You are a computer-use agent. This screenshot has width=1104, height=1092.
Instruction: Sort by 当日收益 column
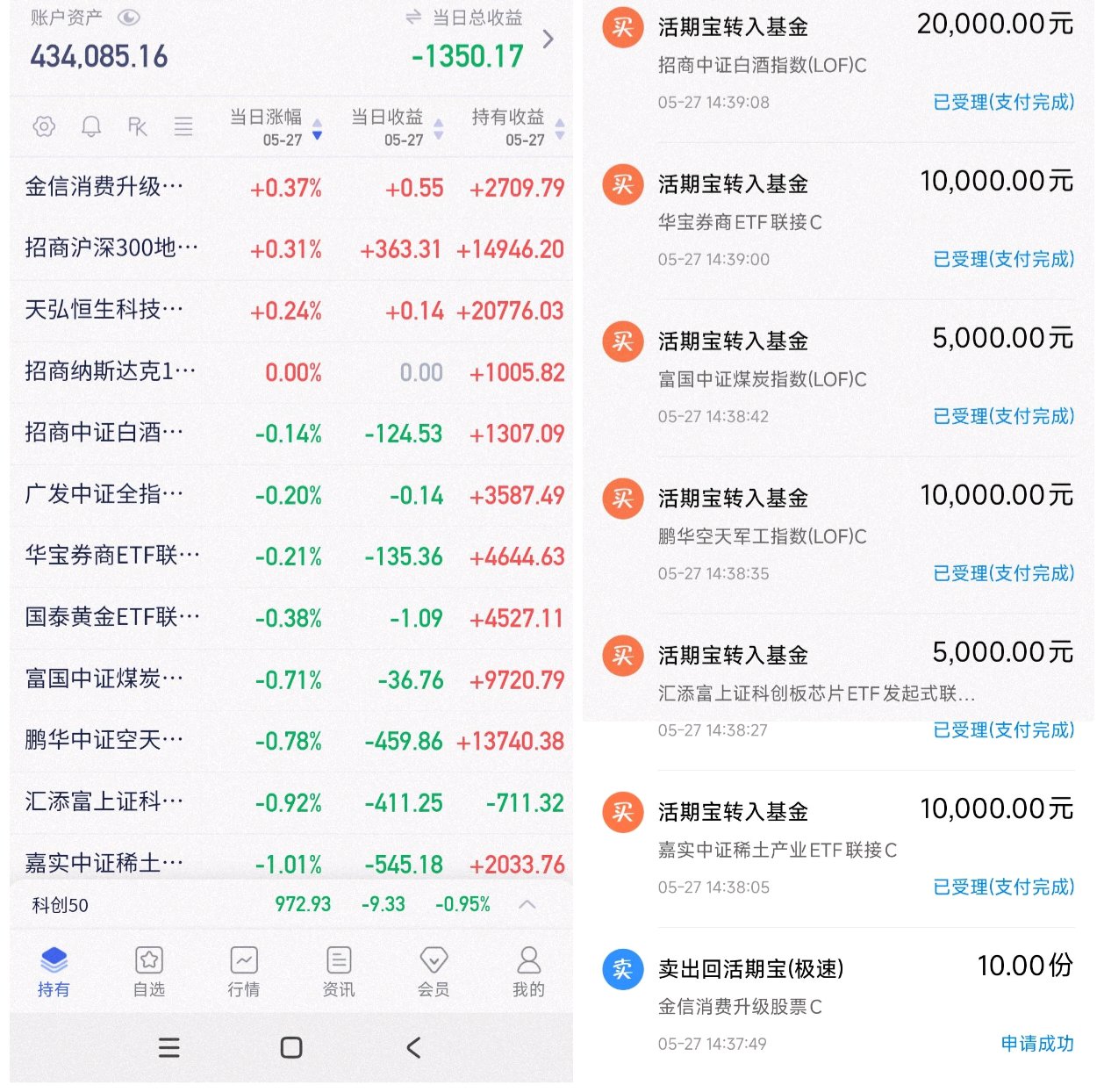(x=397, y=127)
